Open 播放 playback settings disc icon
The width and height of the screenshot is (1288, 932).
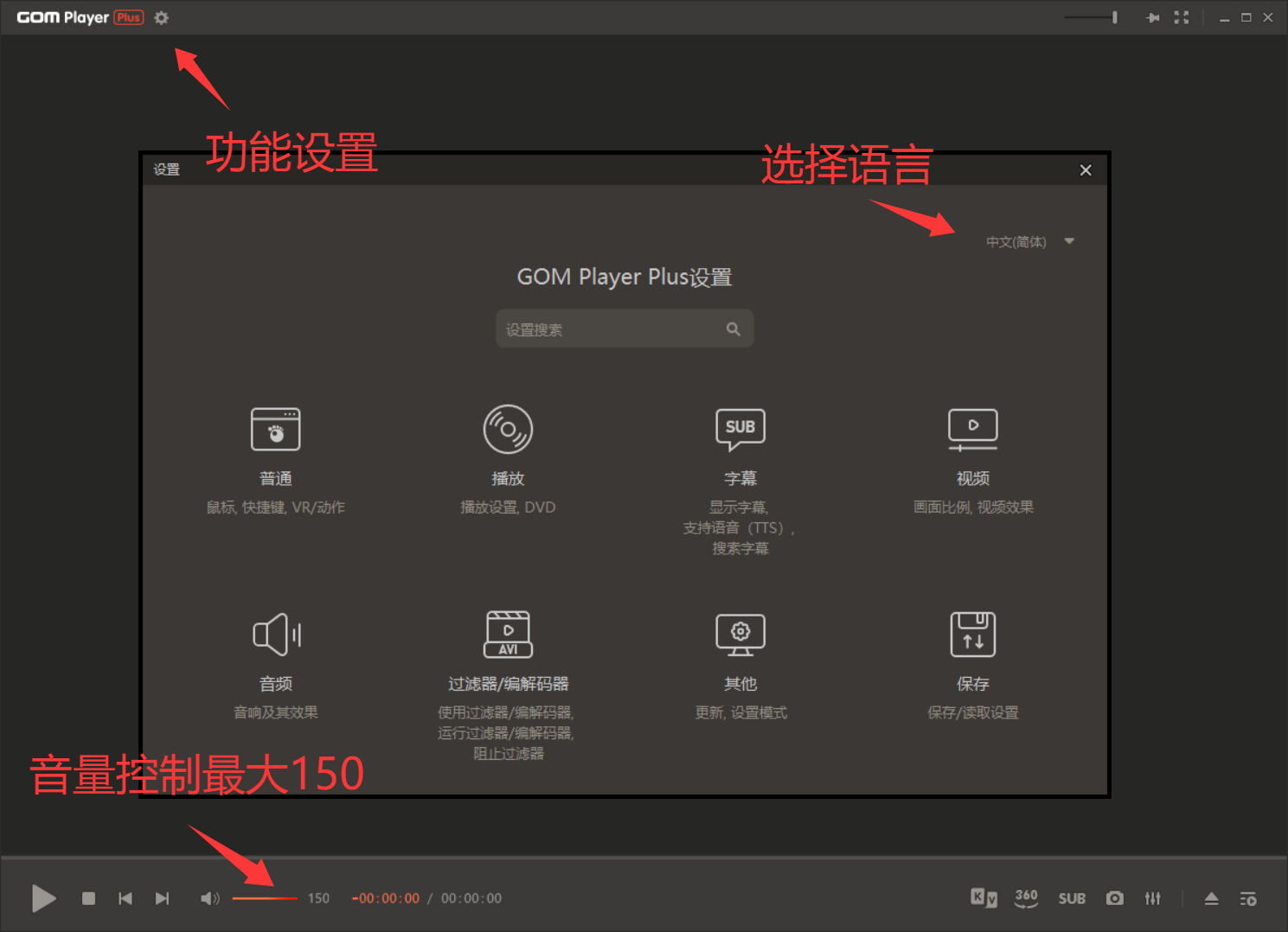tap(508, 429)
